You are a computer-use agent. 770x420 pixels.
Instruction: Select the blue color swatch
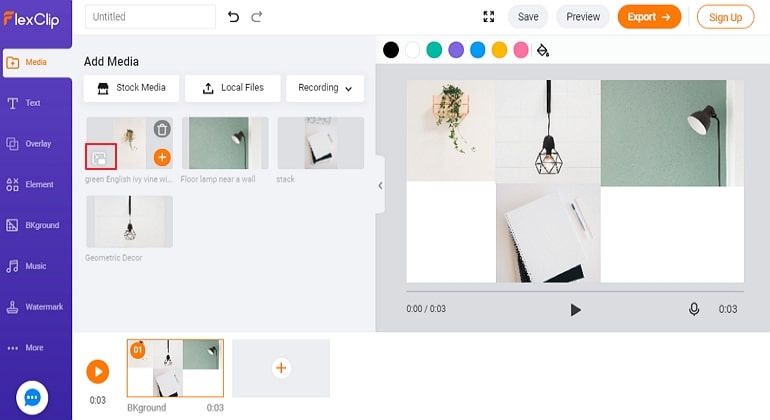click(x=478, y=50)
